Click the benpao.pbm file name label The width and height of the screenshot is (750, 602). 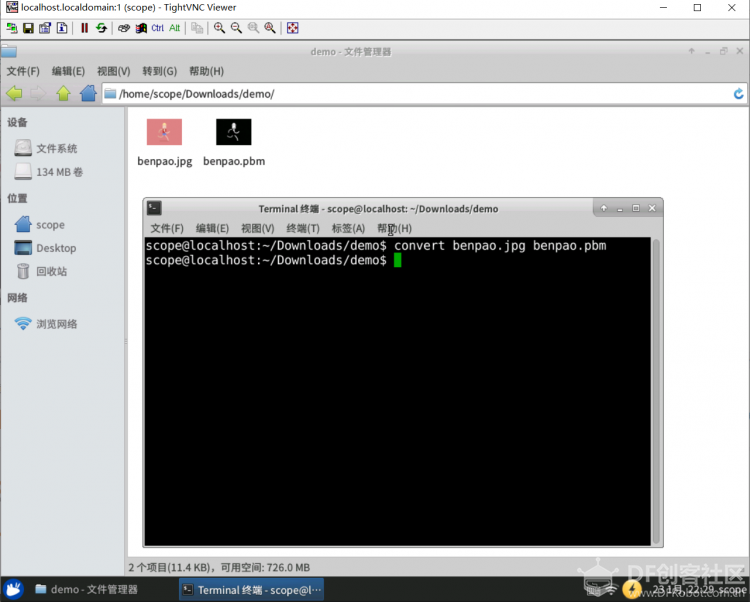click(234, 161)
